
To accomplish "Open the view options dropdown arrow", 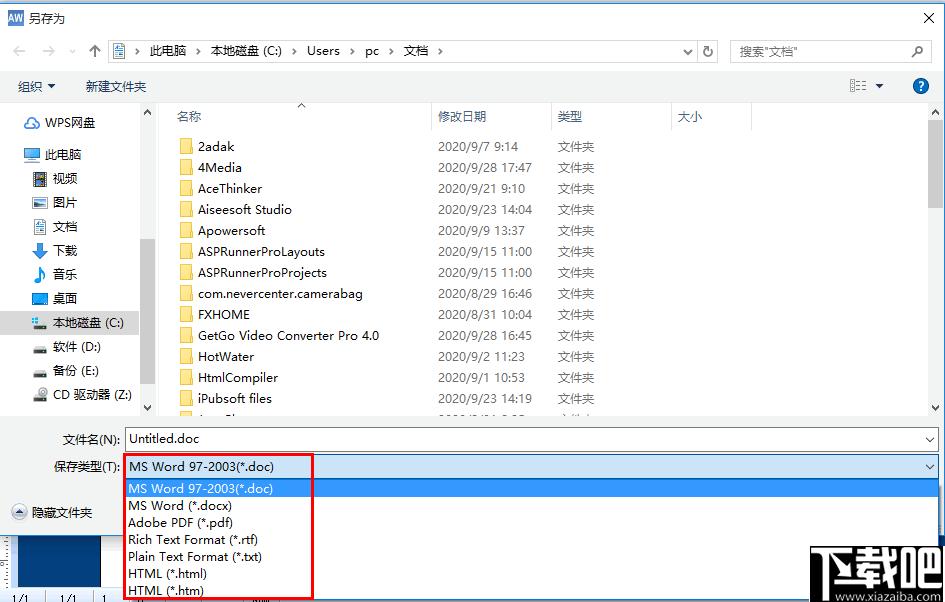I will click(x=879, y=86).
